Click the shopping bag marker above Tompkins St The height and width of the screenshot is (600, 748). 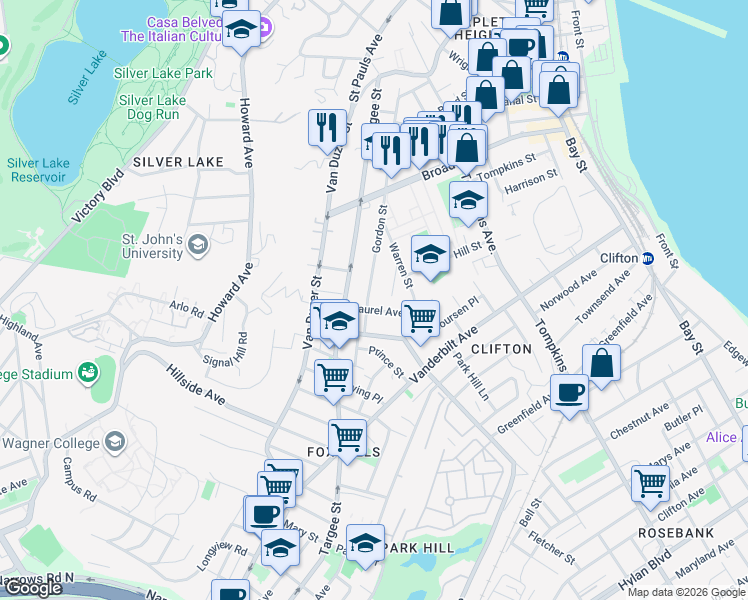467,148
